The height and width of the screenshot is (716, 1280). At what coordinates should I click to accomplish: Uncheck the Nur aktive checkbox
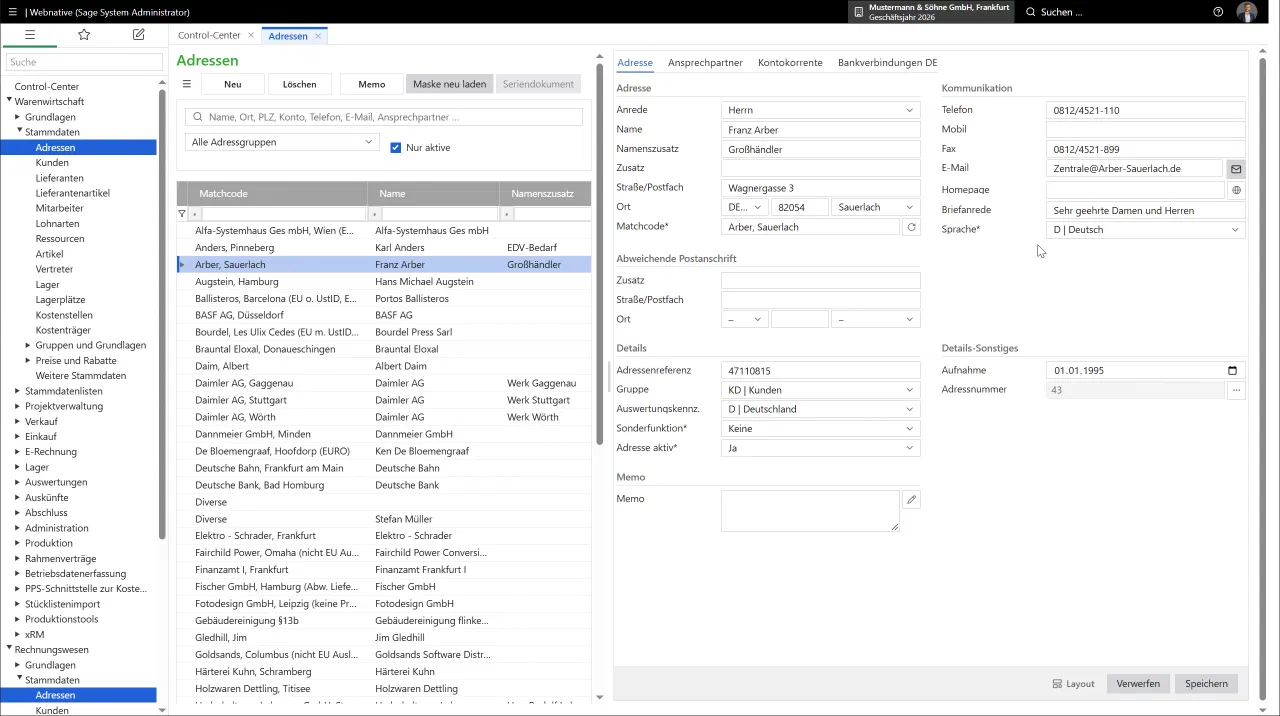(x=396, y=147)
